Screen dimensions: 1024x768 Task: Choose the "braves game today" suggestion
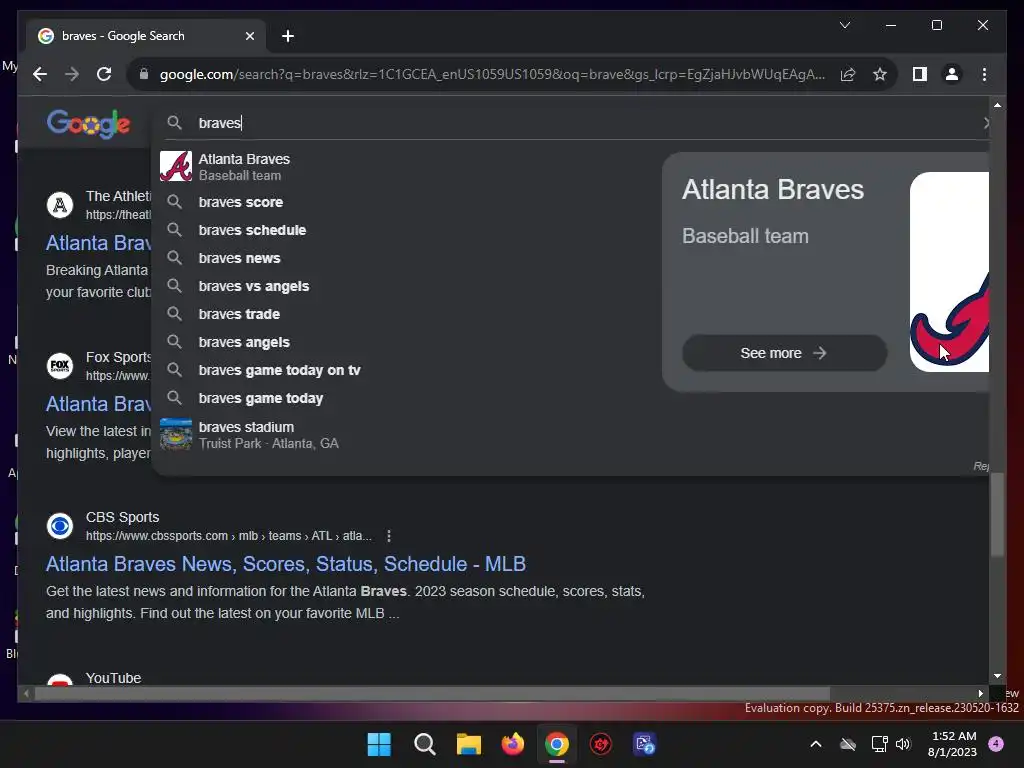pyautogui.click(x=406, y=398)
